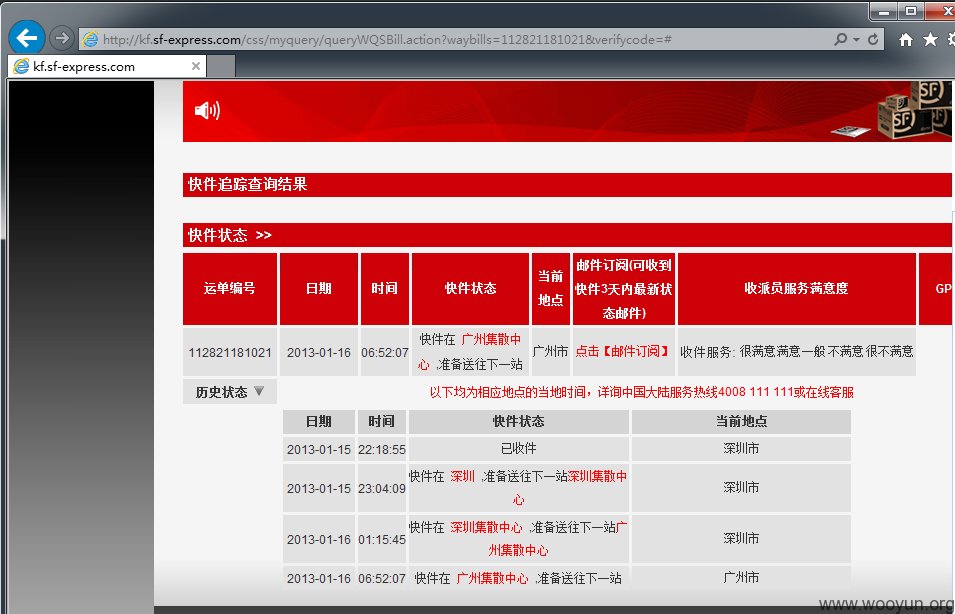This screenshot has width=955, height=614.
Task: Refresh the page with reload icon
Action: coord(873,39)
